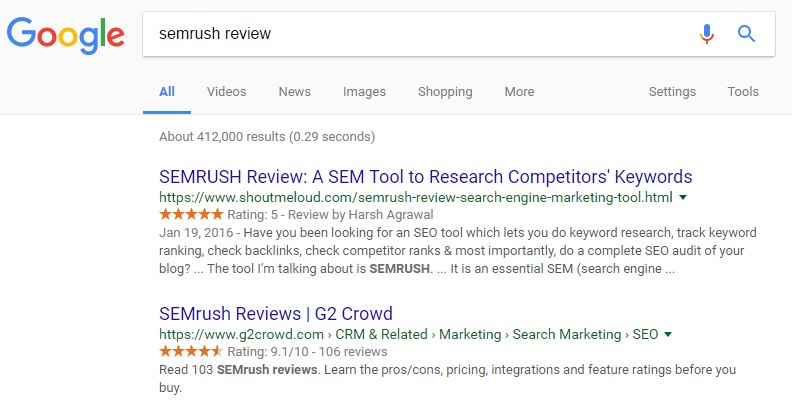792x410 pixels.
Task: Switch to the Videos tab
Action: click(226, 92)
